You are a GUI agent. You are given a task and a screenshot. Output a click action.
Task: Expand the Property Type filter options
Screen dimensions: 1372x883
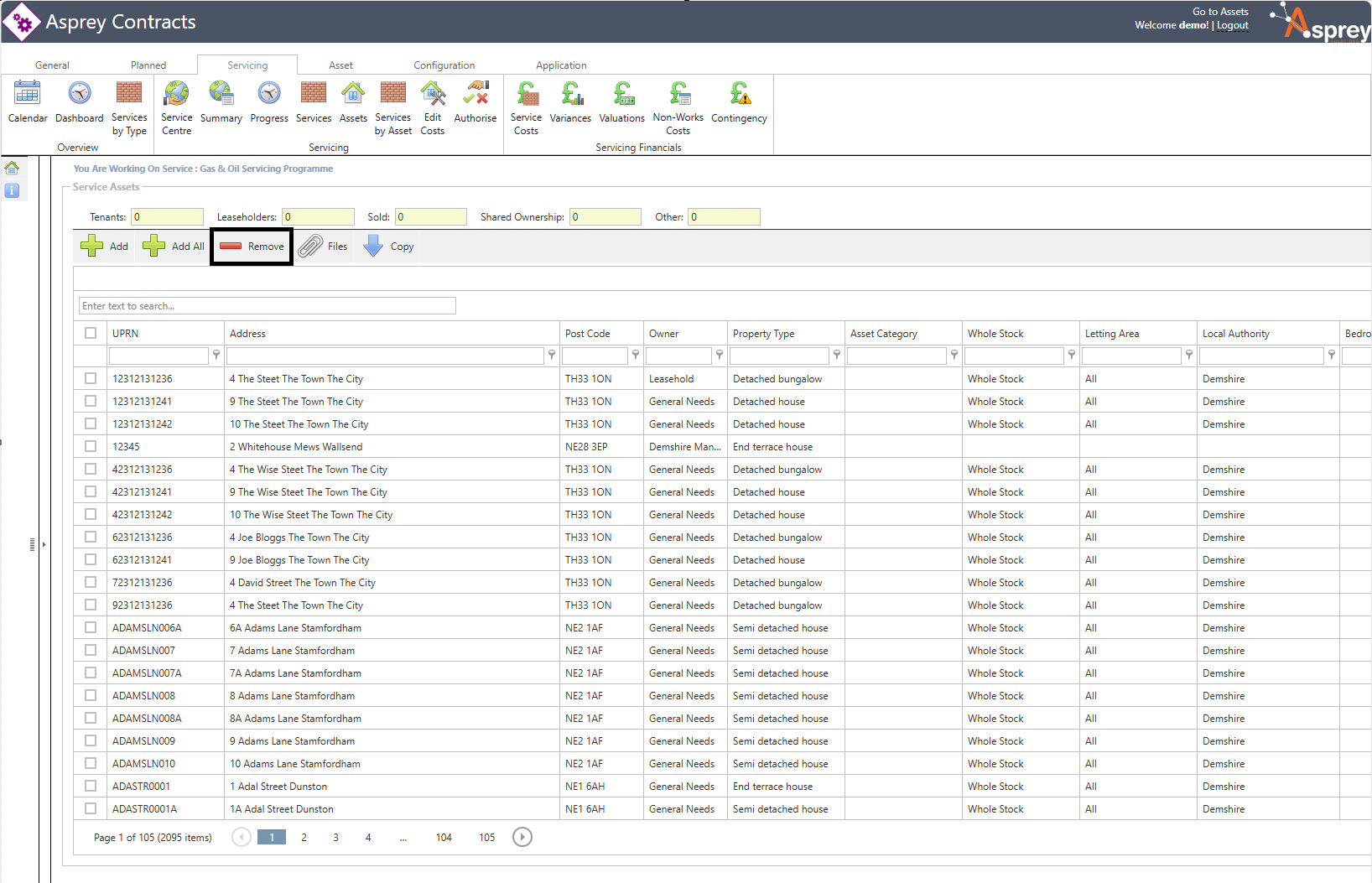tap(837, 356)
